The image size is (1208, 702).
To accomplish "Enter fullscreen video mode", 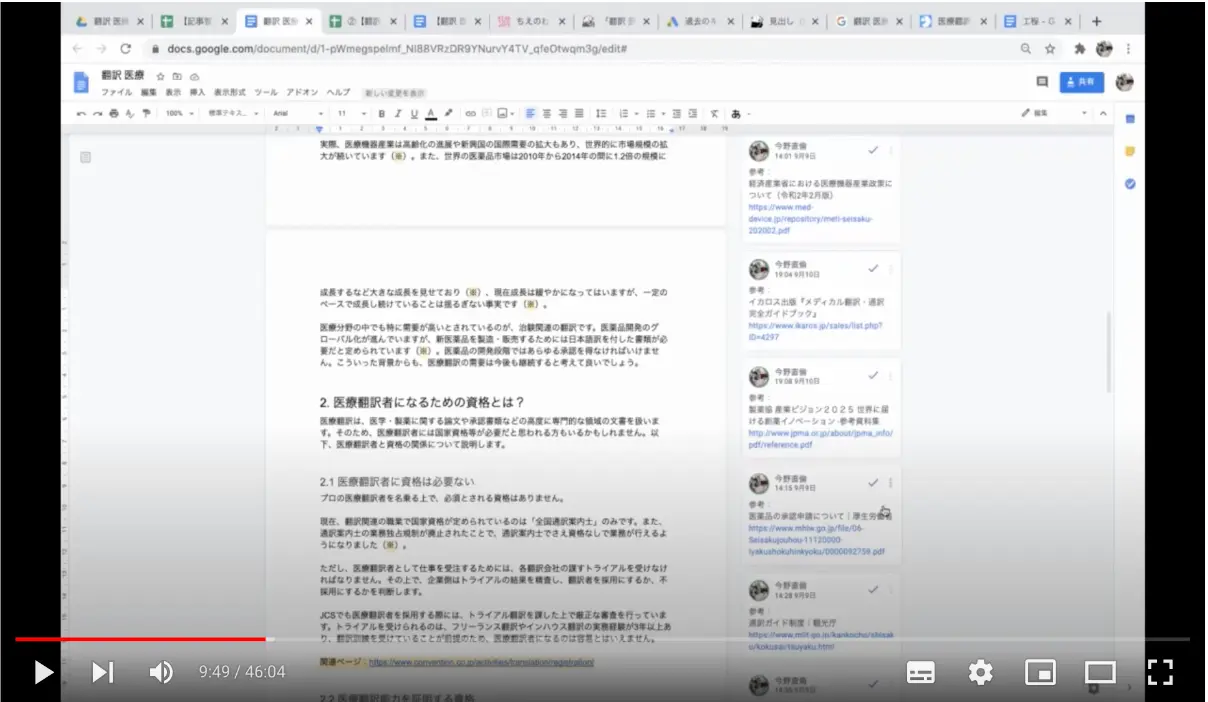I will 1160,672.
